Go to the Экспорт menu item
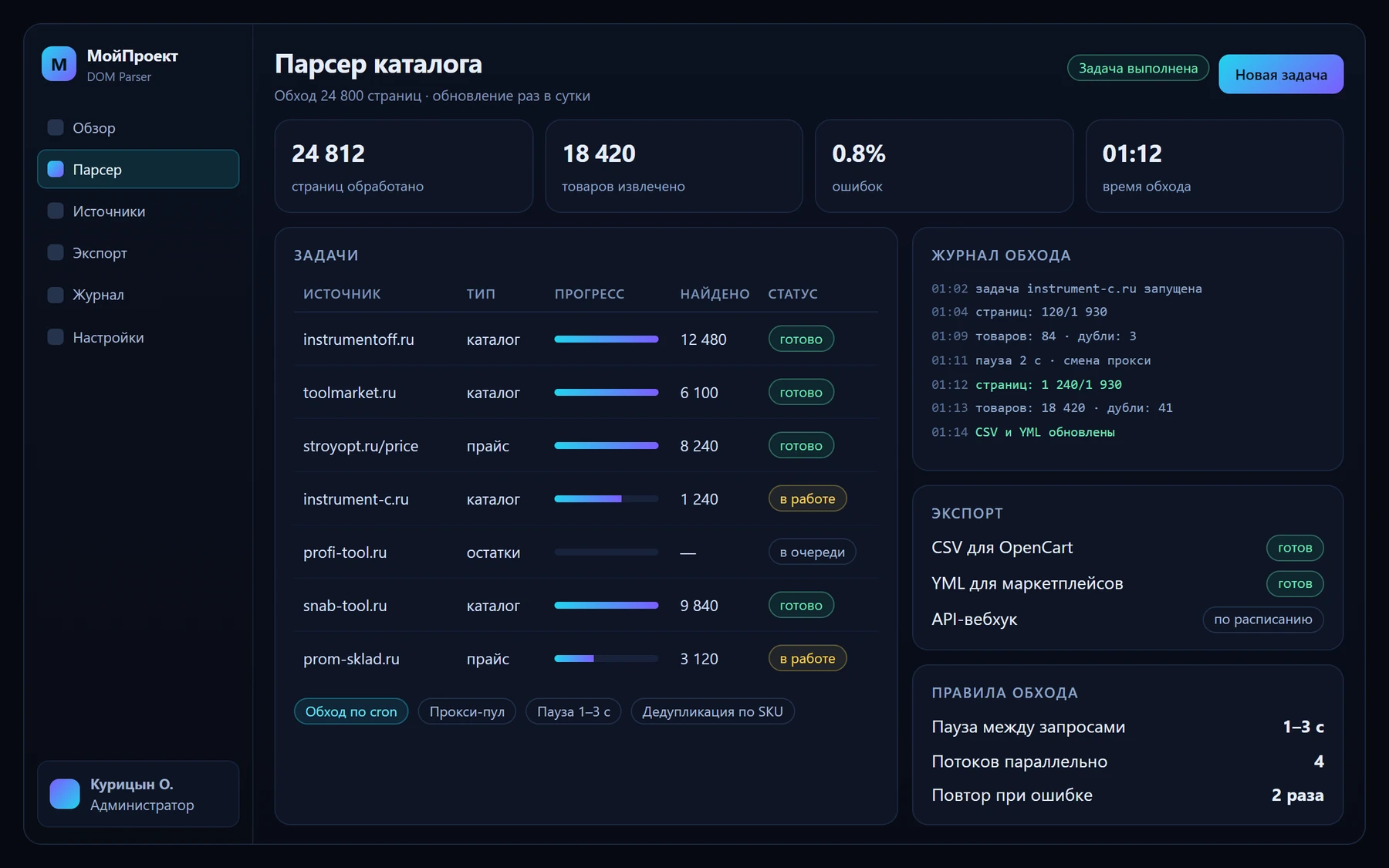 (x=138, y=252)
